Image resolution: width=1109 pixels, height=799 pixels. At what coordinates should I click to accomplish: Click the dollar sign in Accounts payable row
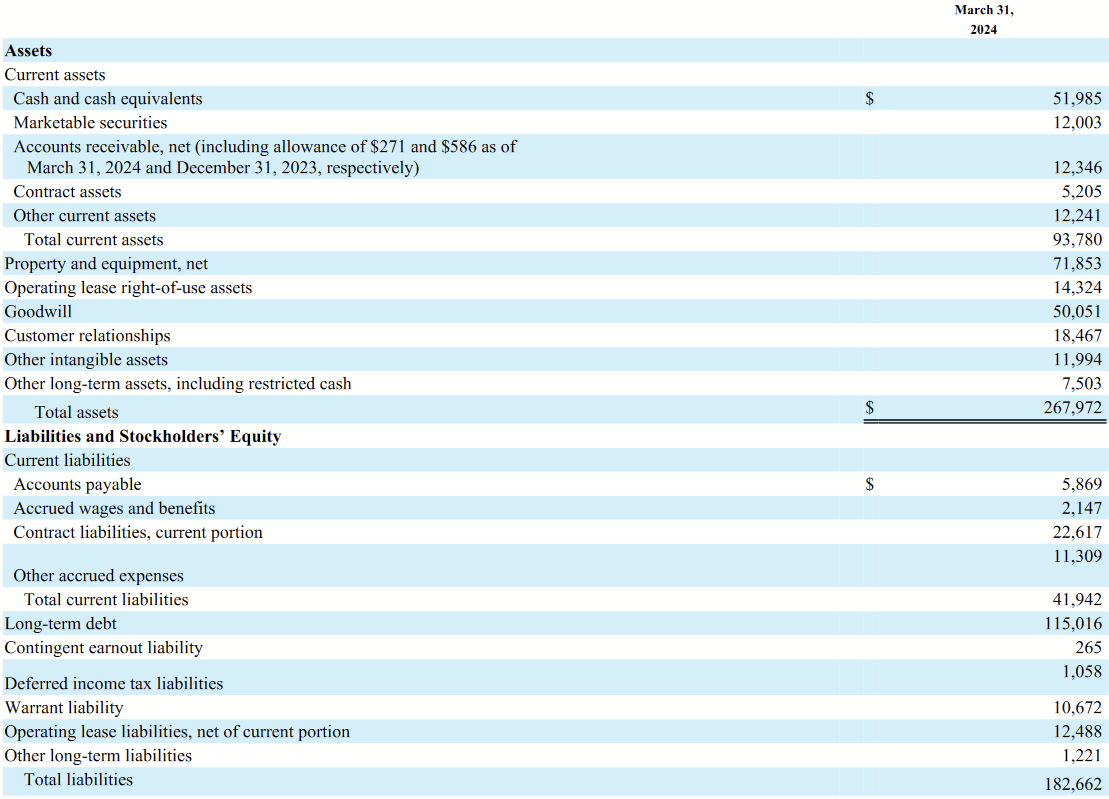coord(870,484)
